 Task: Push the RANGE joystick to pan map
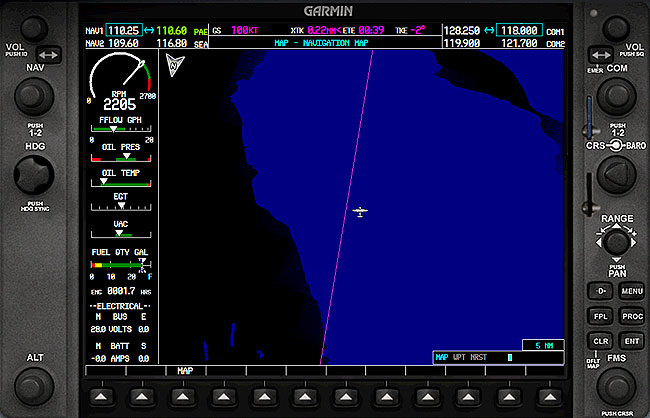click(x=617, y=241)
